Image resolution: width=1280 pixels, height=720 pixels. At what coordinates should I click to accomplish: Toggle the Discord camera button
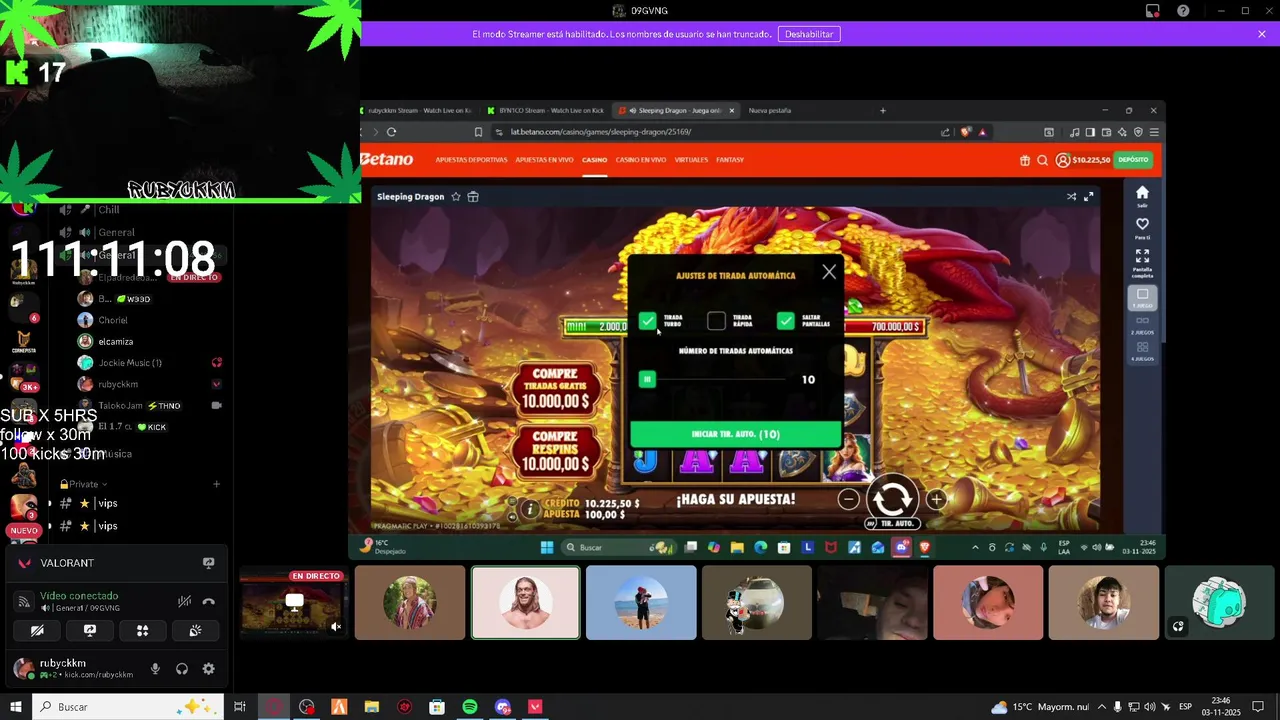pos(37,631)
